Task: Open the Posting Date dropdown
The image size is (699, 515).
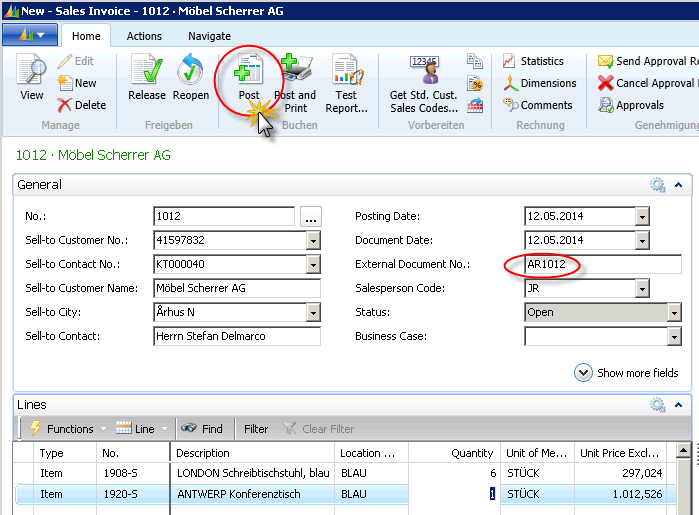Action: 642,216
